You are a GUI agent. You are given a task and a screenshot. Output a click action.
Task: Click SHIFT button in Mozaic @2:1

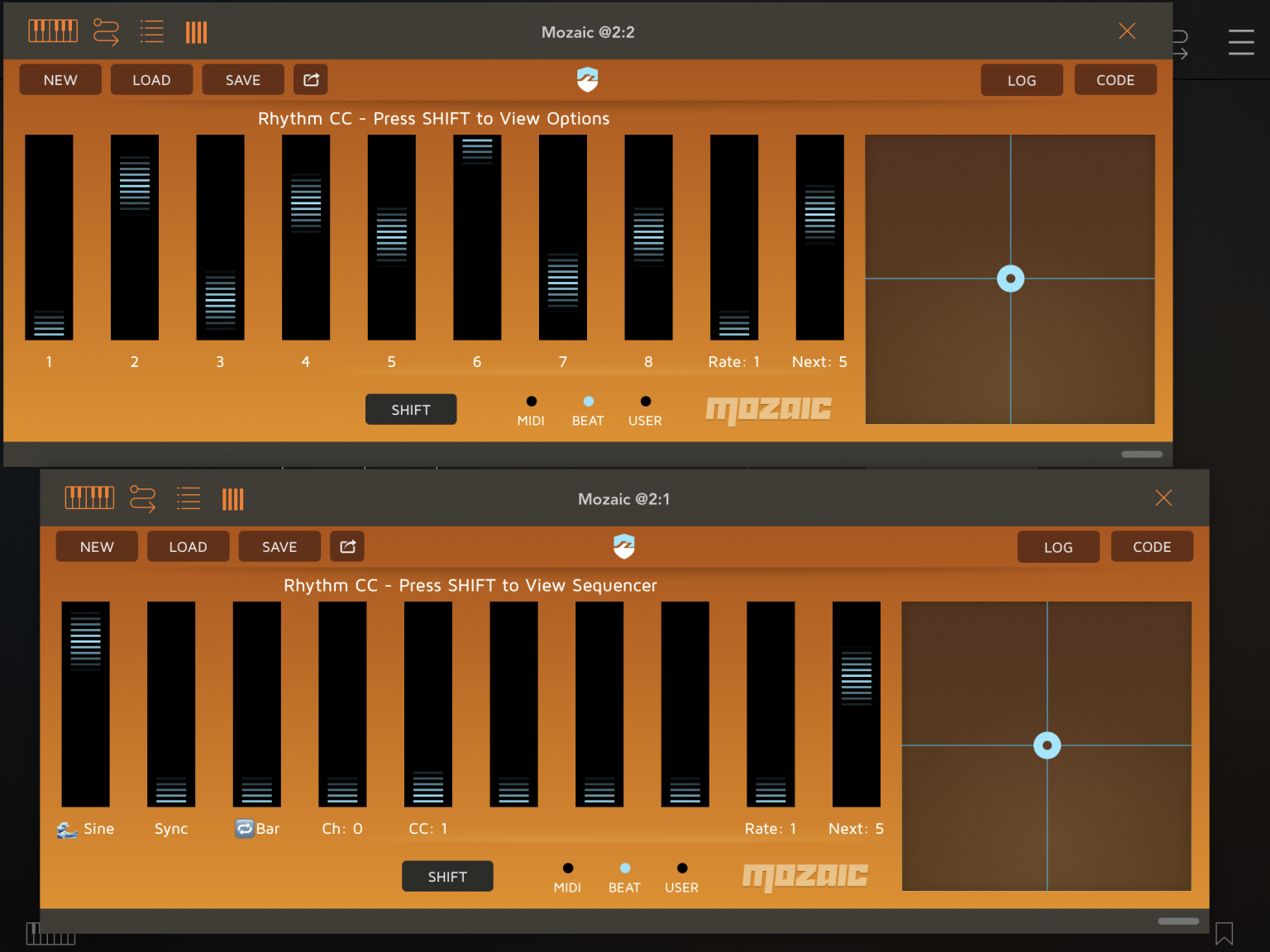tap(447, 876)
